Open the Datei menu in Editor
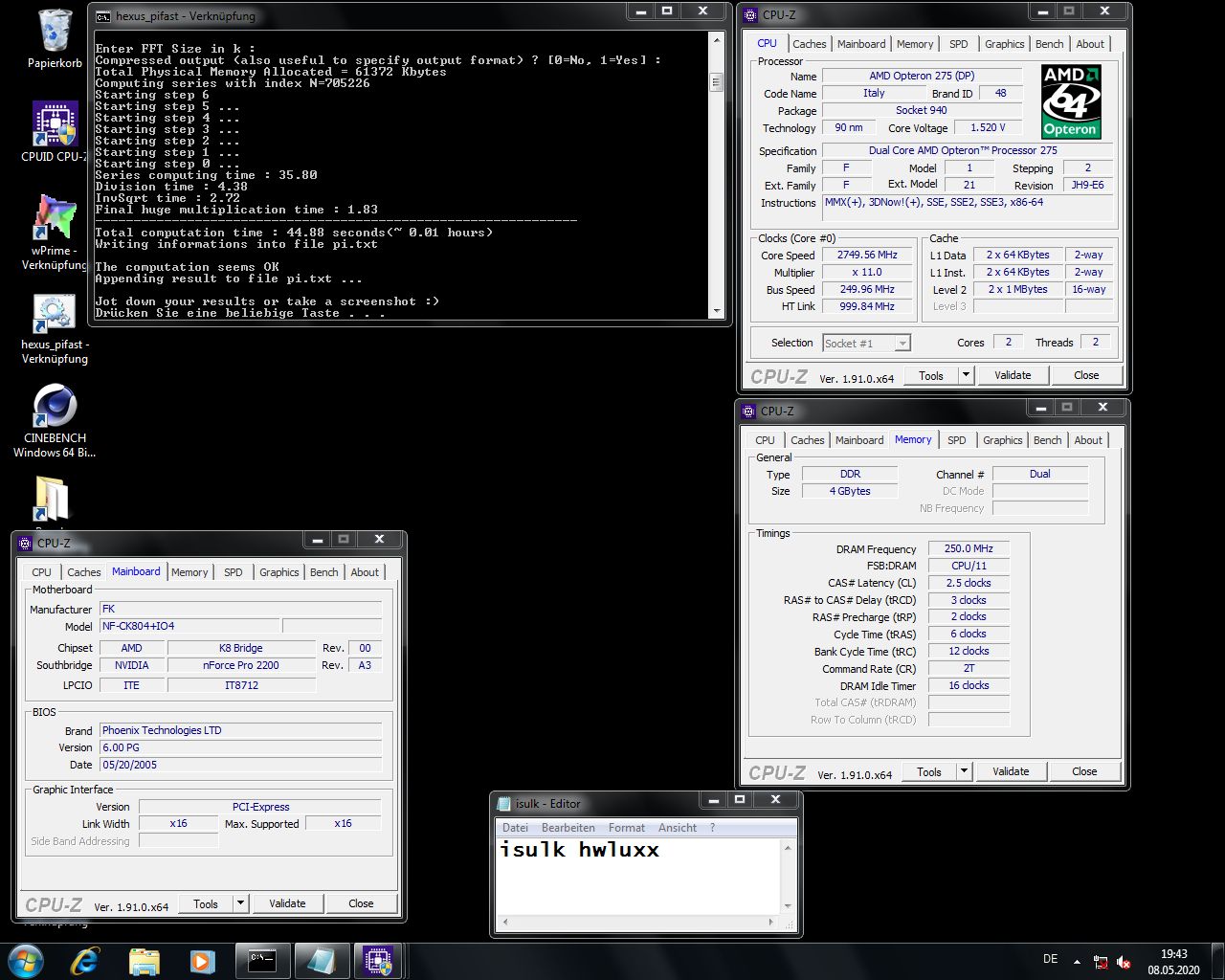 515,828
